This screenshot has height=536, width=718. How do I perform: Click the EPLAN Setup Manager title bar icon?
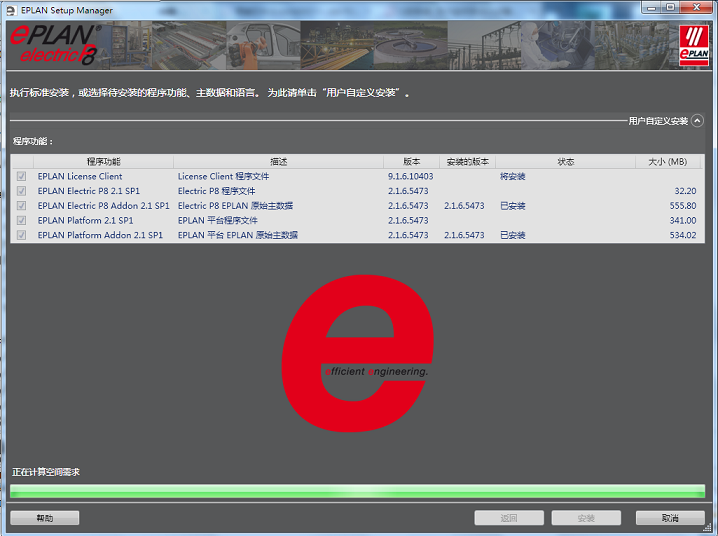[x=11, y=10]
